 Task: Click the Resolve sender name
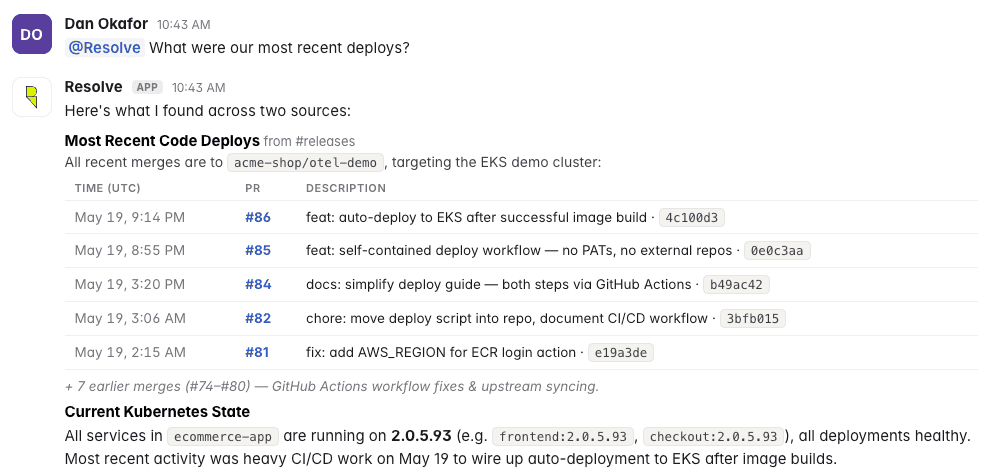94,87
